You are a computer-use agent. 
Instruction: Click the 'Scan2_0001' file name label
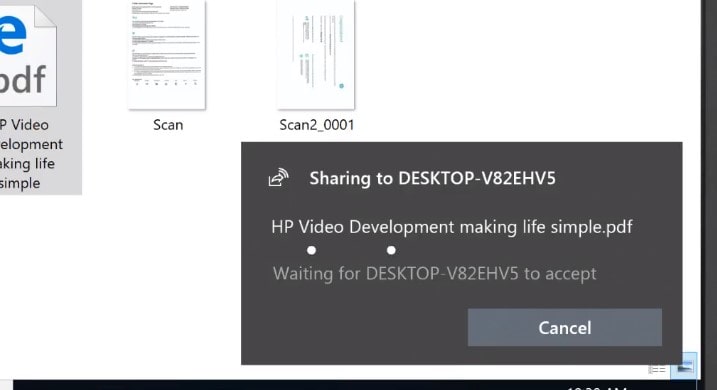click(316, 125)
